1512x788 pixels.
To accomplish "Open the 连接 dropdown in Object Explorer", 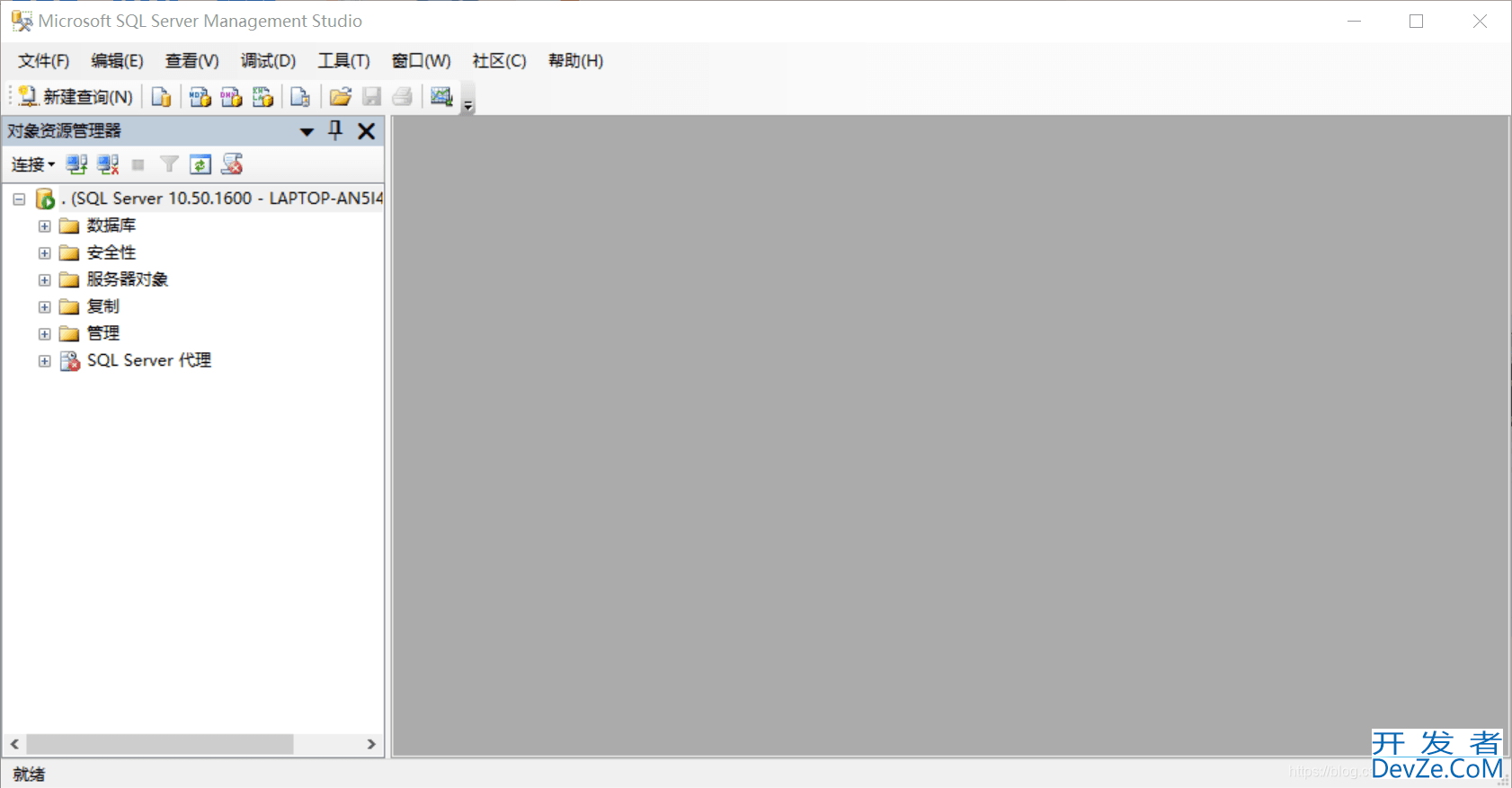I will coord(33,164).
